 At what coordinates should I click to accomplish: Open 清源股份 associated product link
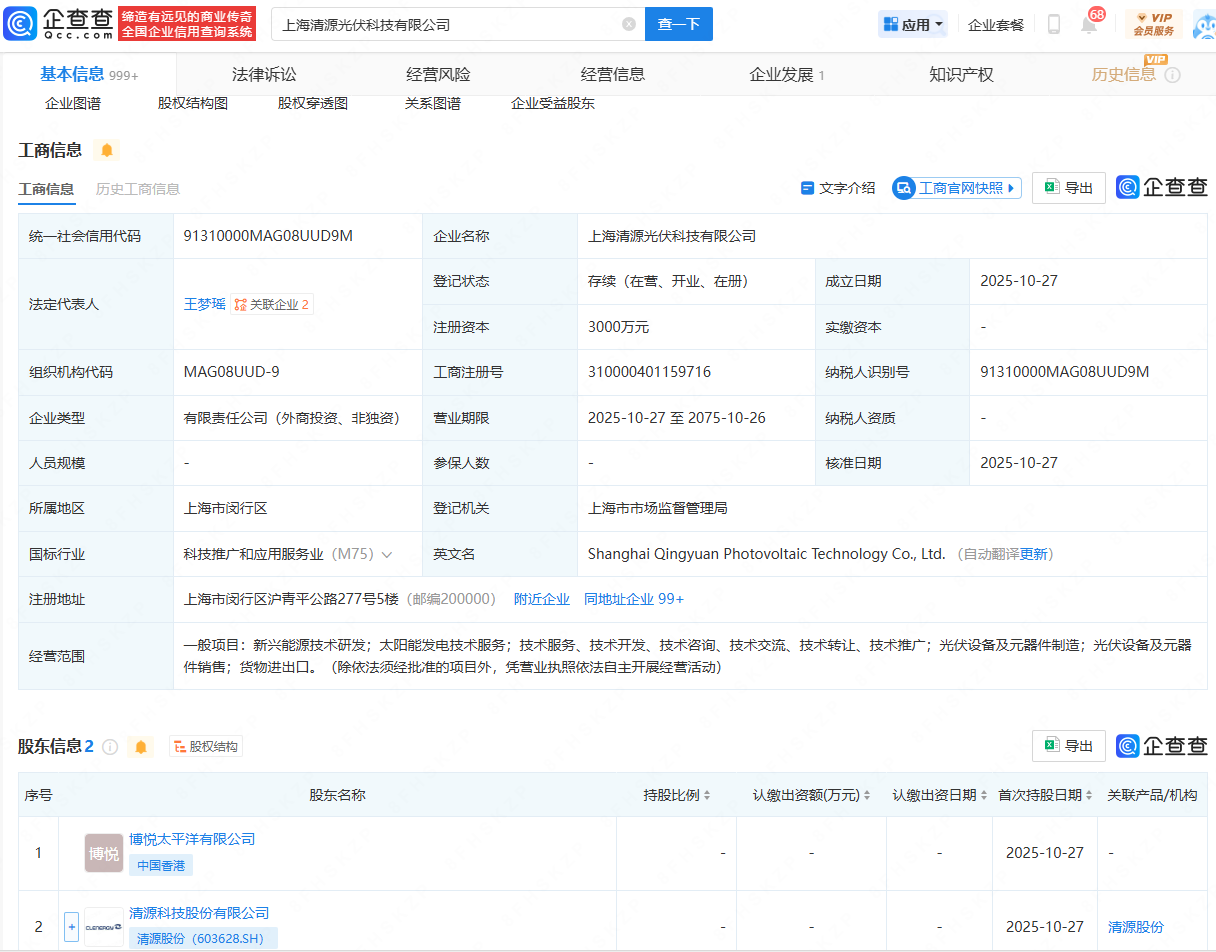coord(1136,927)
